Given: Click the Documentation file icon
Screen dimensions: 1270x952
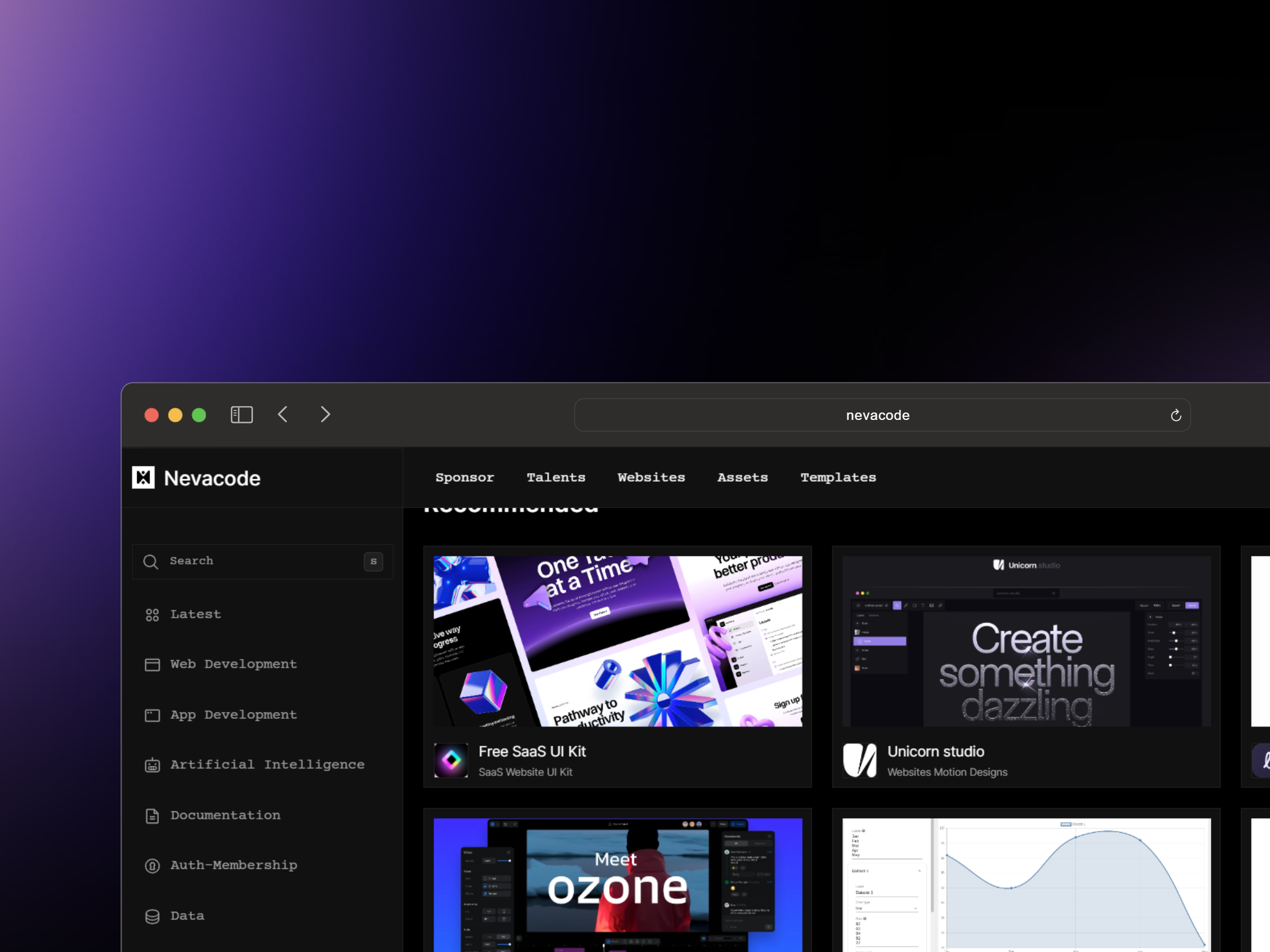Looking at the screenshot, I should (x=152, y=816).
